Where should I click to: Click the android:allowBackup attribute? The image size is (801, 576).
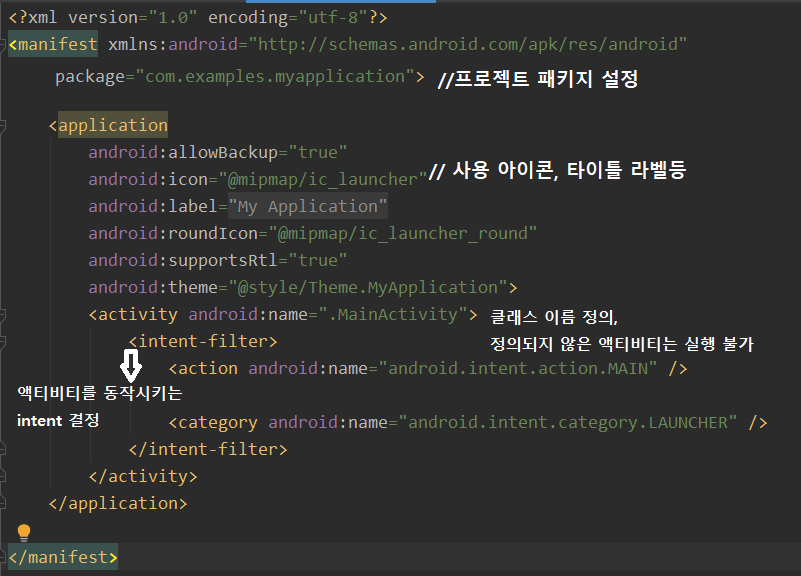[x=183, y=152]
